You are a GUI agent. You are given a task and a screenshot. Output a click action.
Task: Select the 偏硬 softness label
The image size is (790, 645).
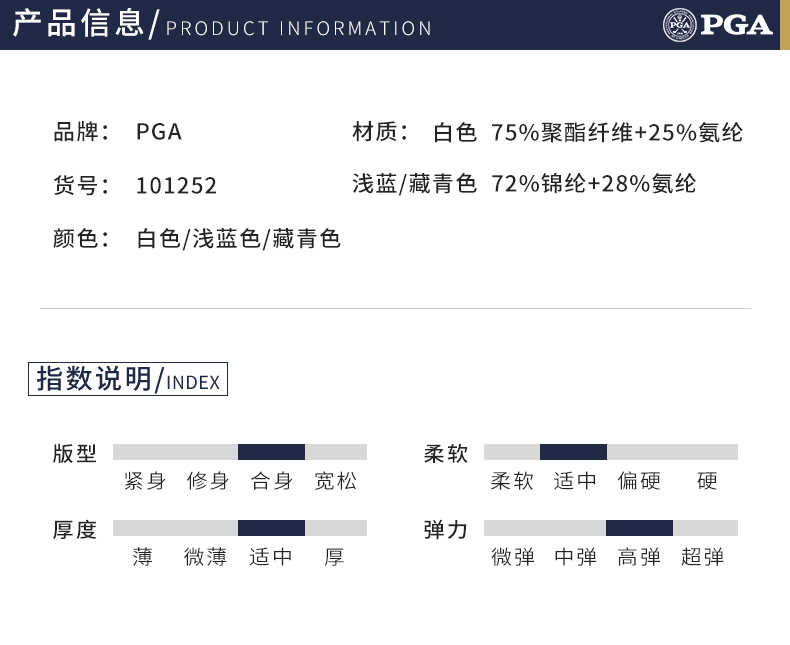tap(639, 481)
